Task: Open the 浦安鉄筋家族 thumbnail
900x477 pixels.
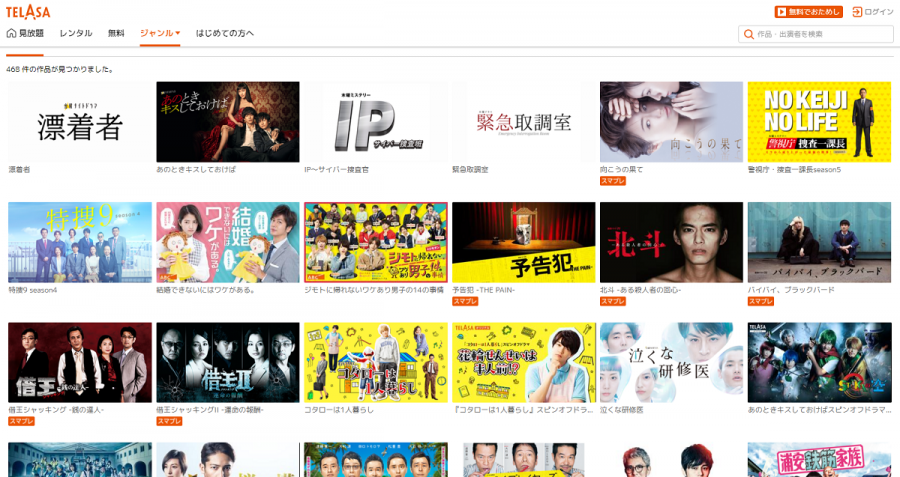Action: tap(819, 460)
